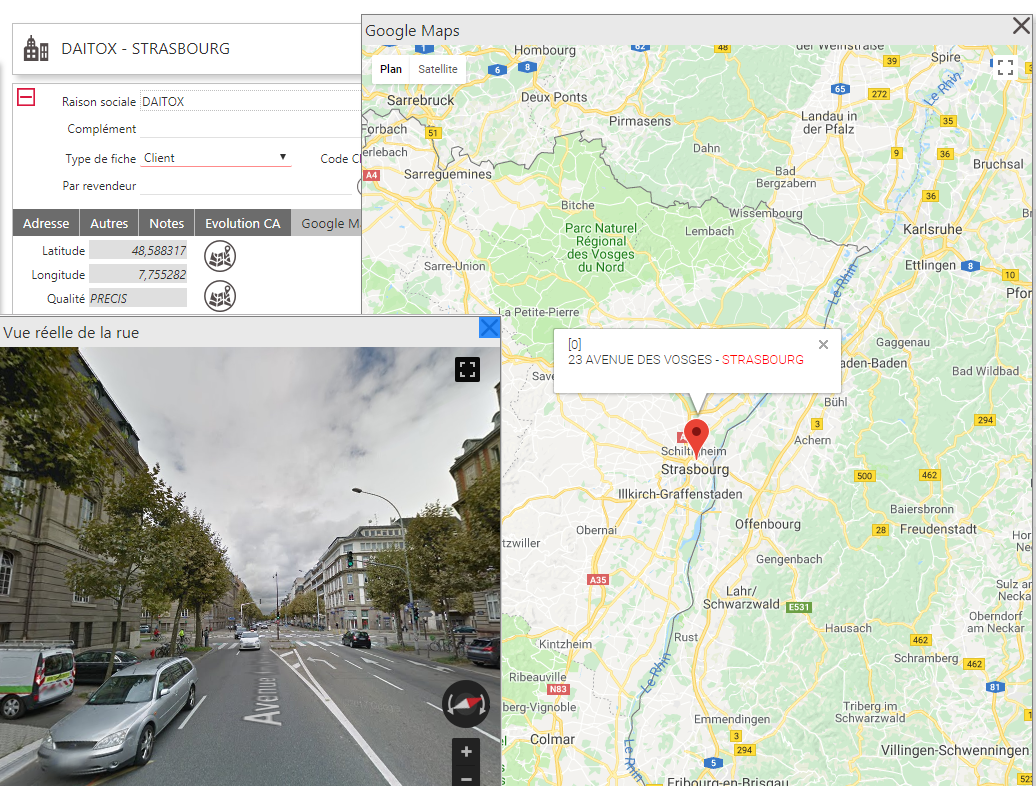This screenshot has height=786, width=1036.
Task: Click the Sarrebruck label on the map
Action: 420,100
